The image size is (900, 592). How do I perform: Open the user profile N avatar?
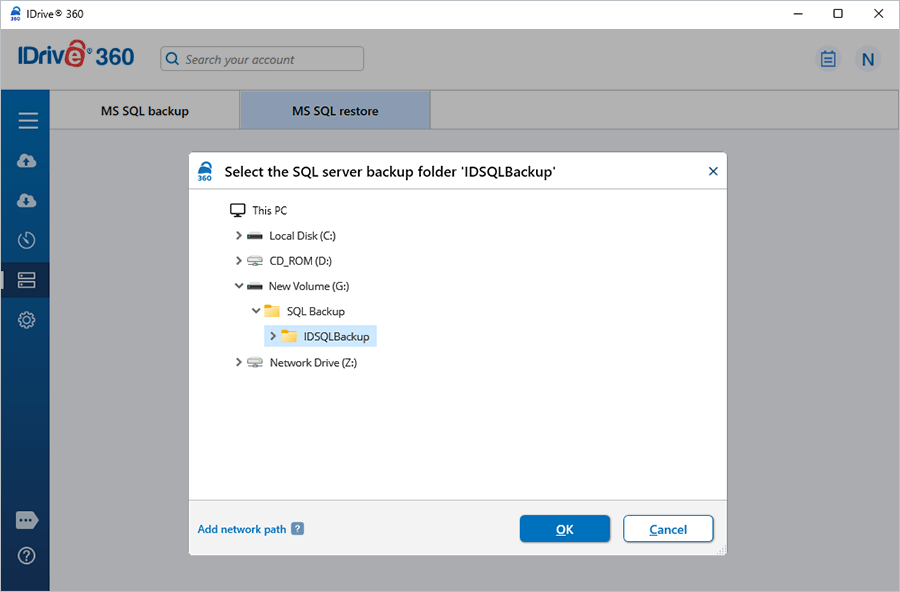coord(867,59)
